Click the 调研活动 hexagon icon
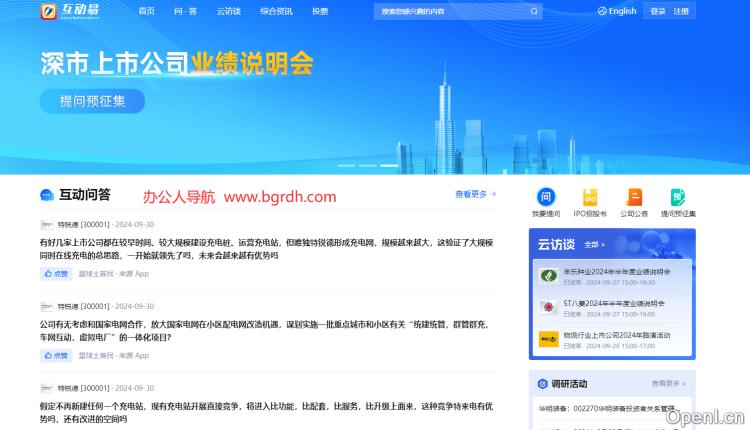 (542, 384)
